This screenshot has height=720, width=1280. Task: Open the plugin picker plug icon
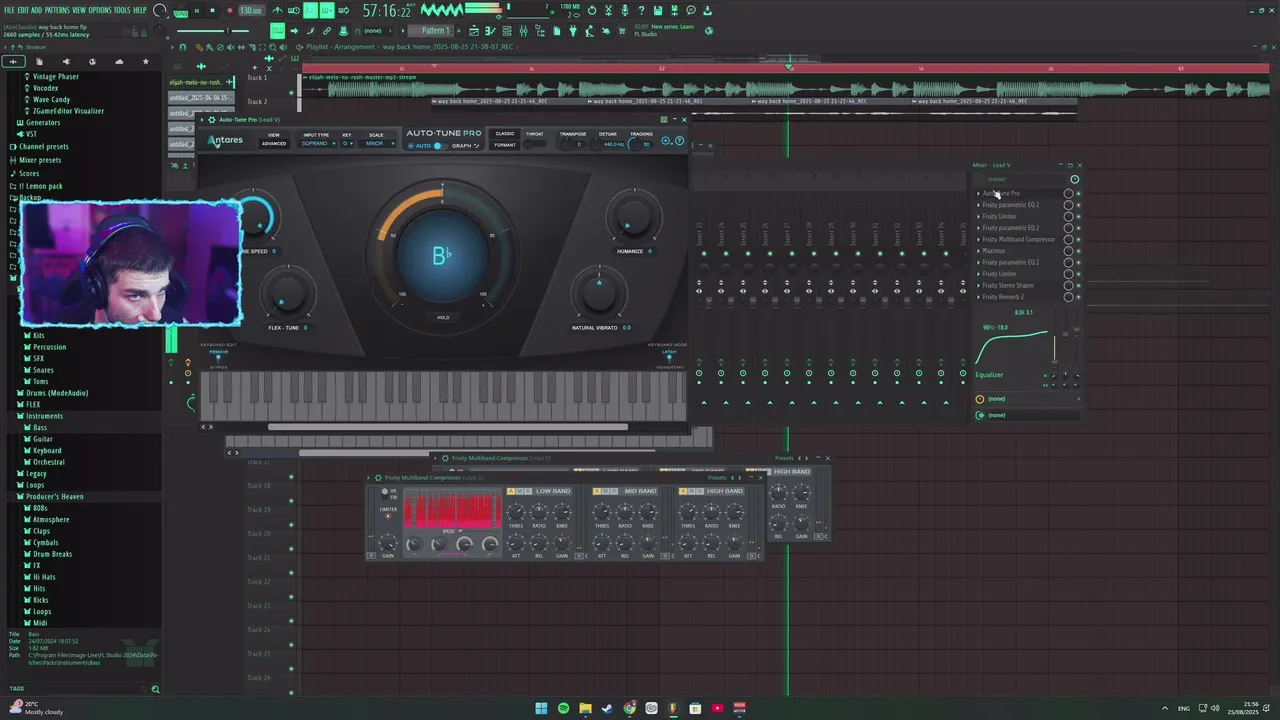[x=573, y=31]
